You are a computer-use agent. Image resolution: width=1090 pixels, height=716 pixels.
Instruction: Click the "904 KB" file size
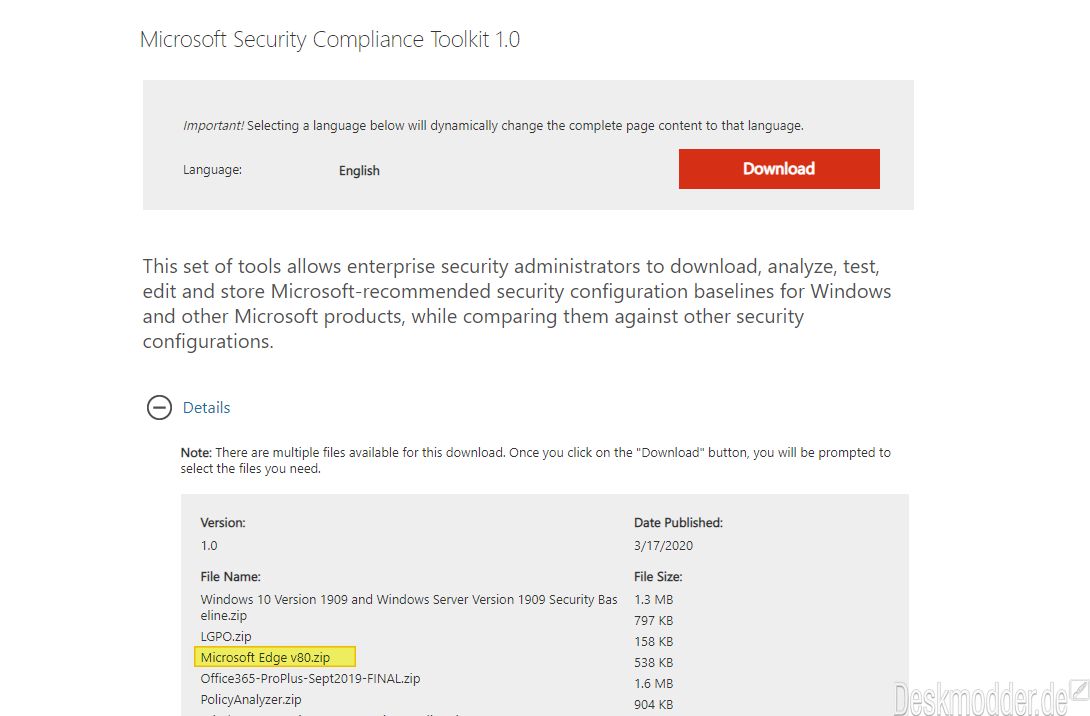click(653, 705)
